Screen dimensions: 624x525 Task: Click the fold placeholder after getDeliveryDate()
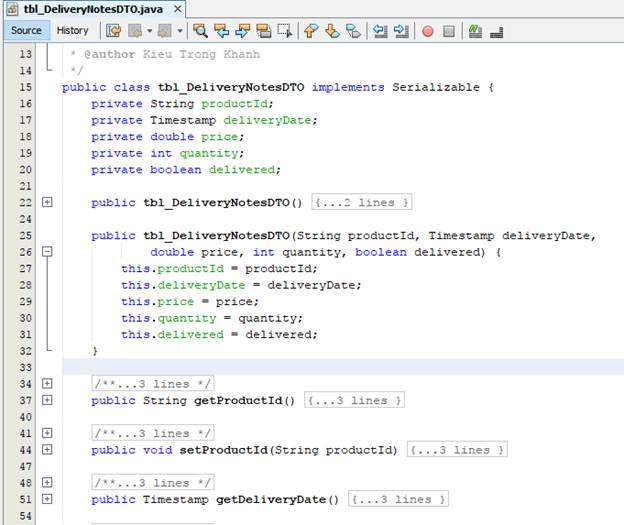point(398,499)
